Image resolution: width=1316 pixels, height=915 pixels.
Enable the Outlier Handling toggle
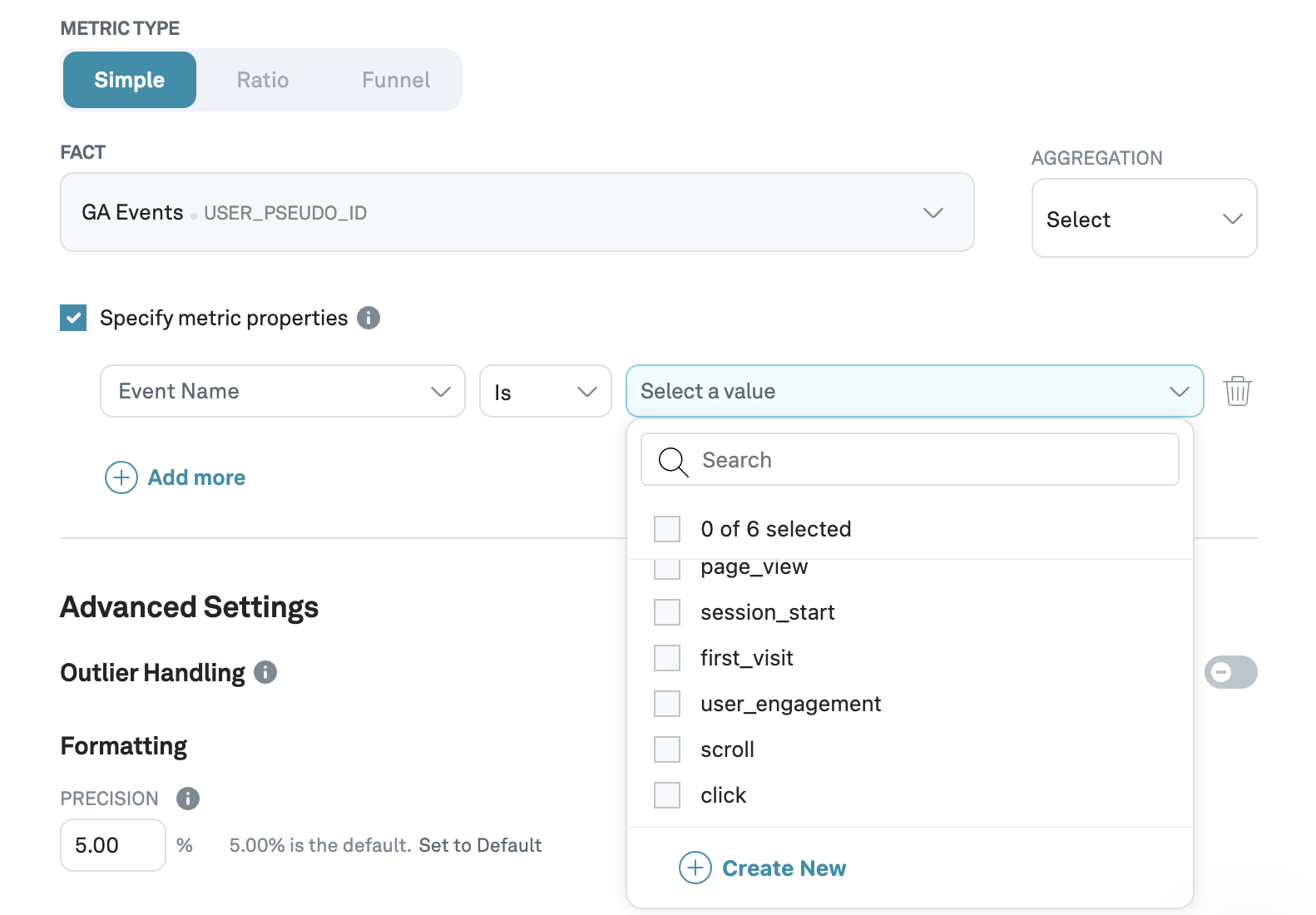point(1230,672)
